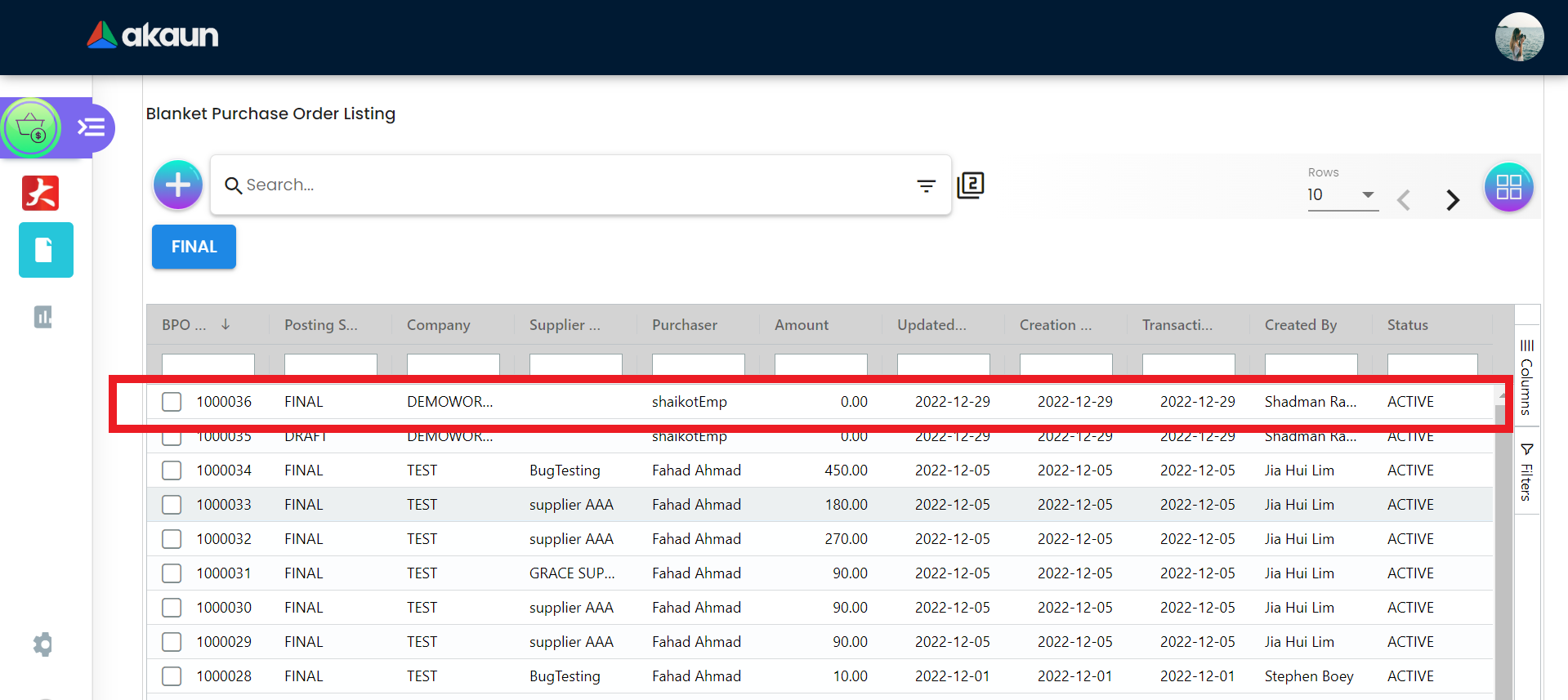Expand the sidebar menu toggle icon

coord(91,127)
